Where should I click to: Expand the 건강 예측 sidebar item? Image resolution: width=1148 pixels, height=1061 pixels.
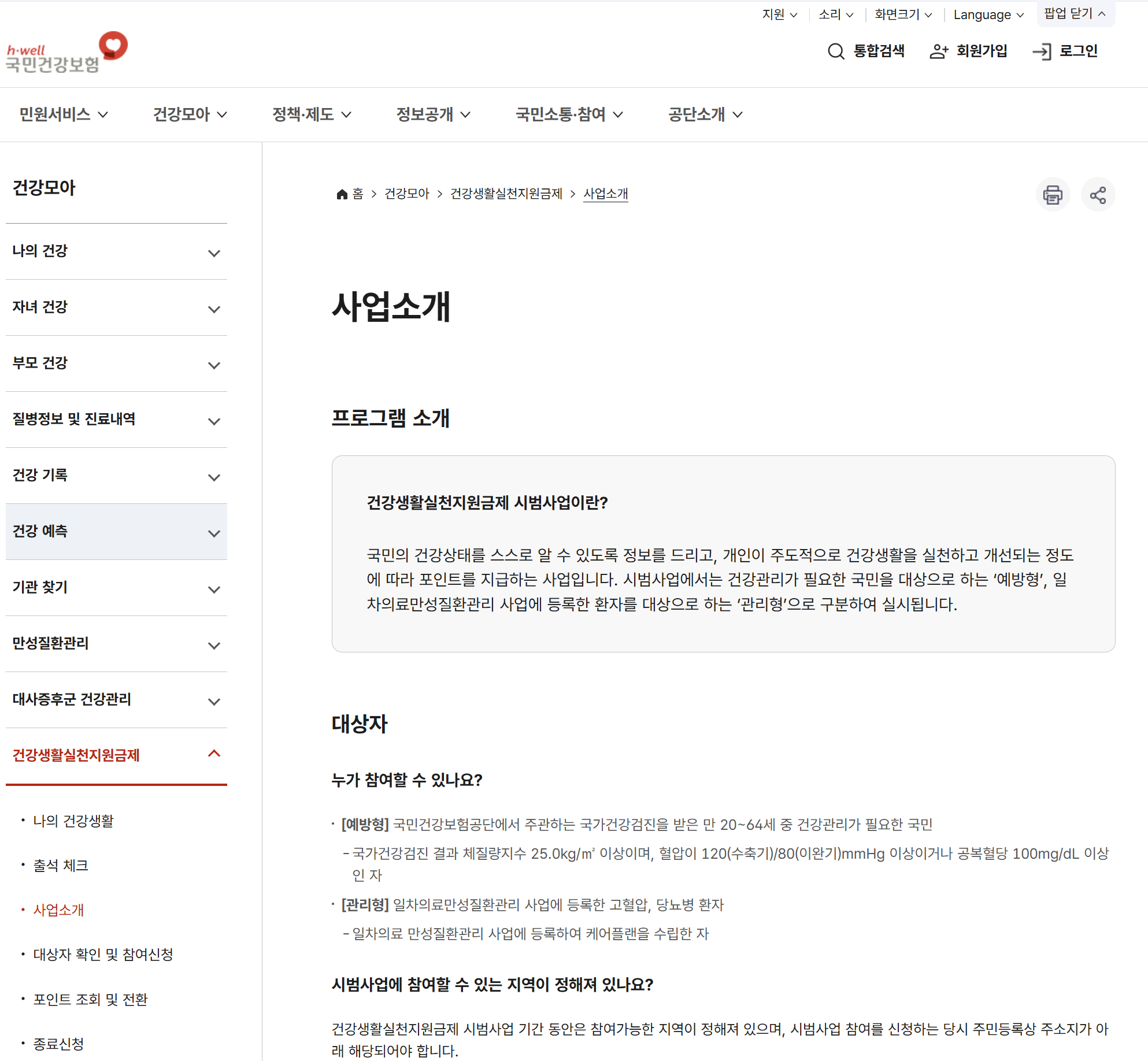coord(214,533)
